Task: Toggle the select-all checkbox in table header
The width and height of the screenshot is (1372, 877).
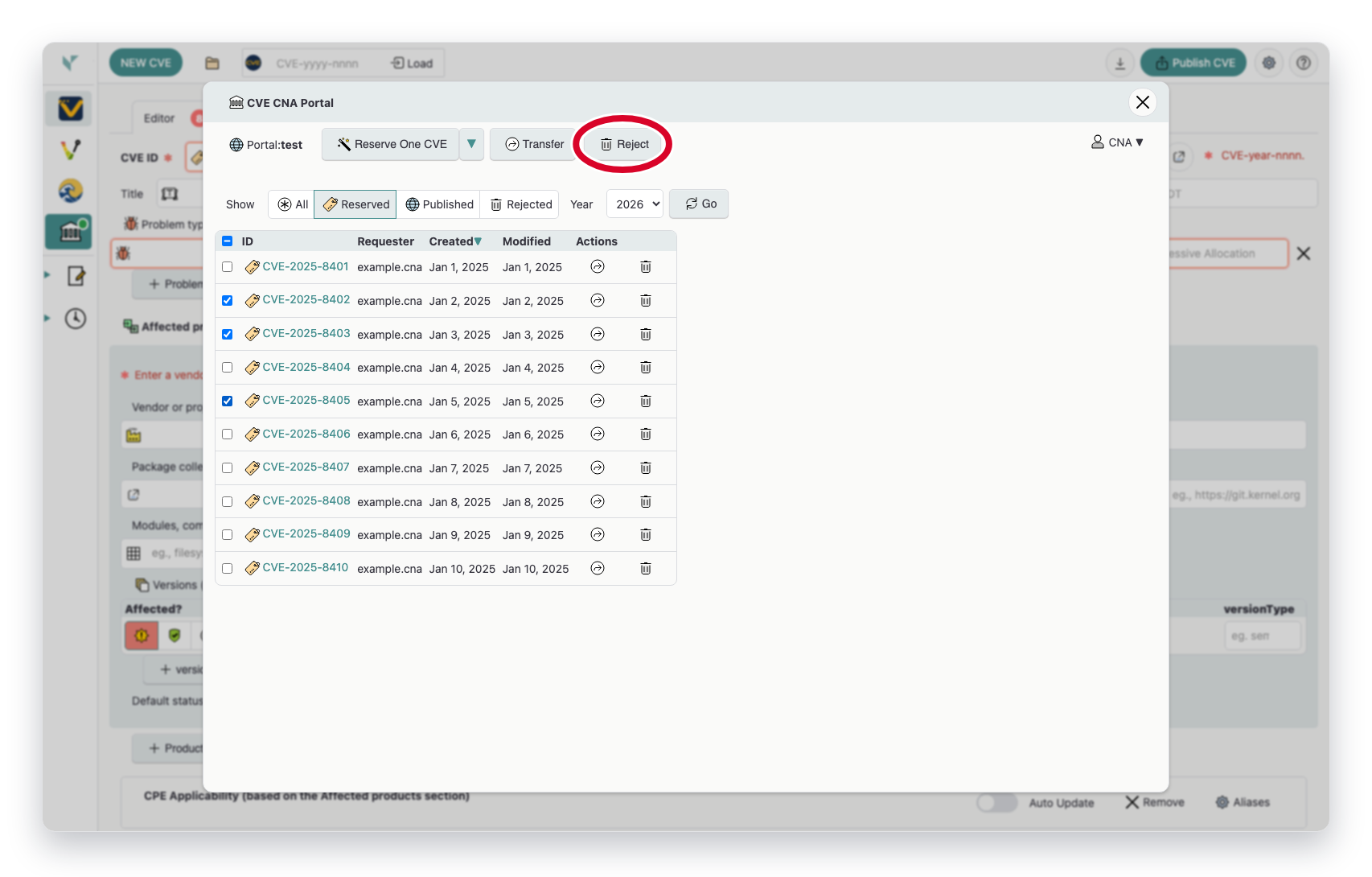Action: tap(228, 241)
